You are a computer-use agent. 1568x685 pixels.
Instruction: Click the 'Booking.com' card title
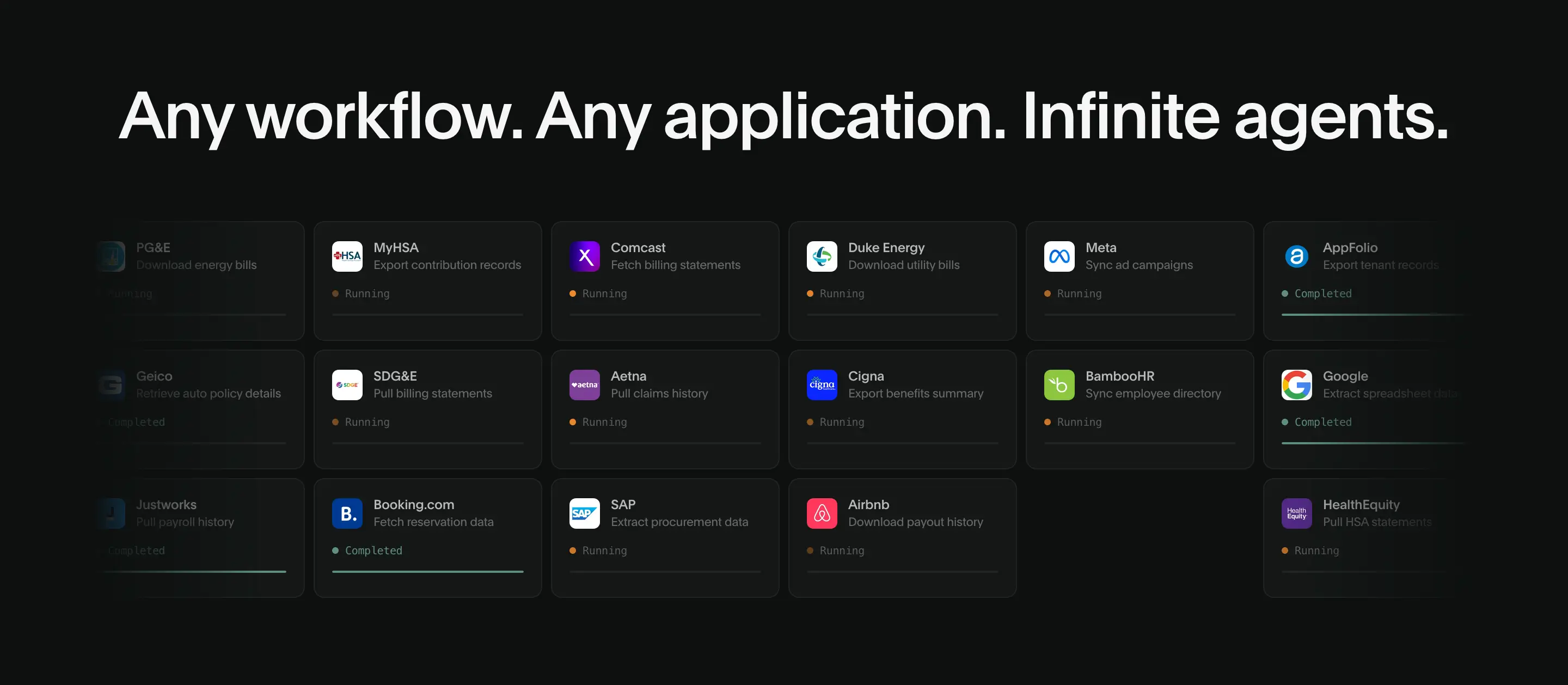coord(414,505)
